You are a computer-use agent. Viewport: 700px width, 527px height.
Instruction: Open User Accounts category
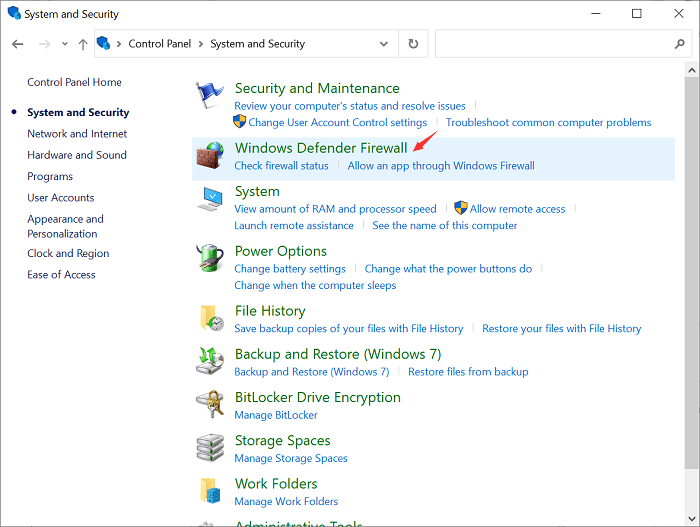(x=61, y=198)
